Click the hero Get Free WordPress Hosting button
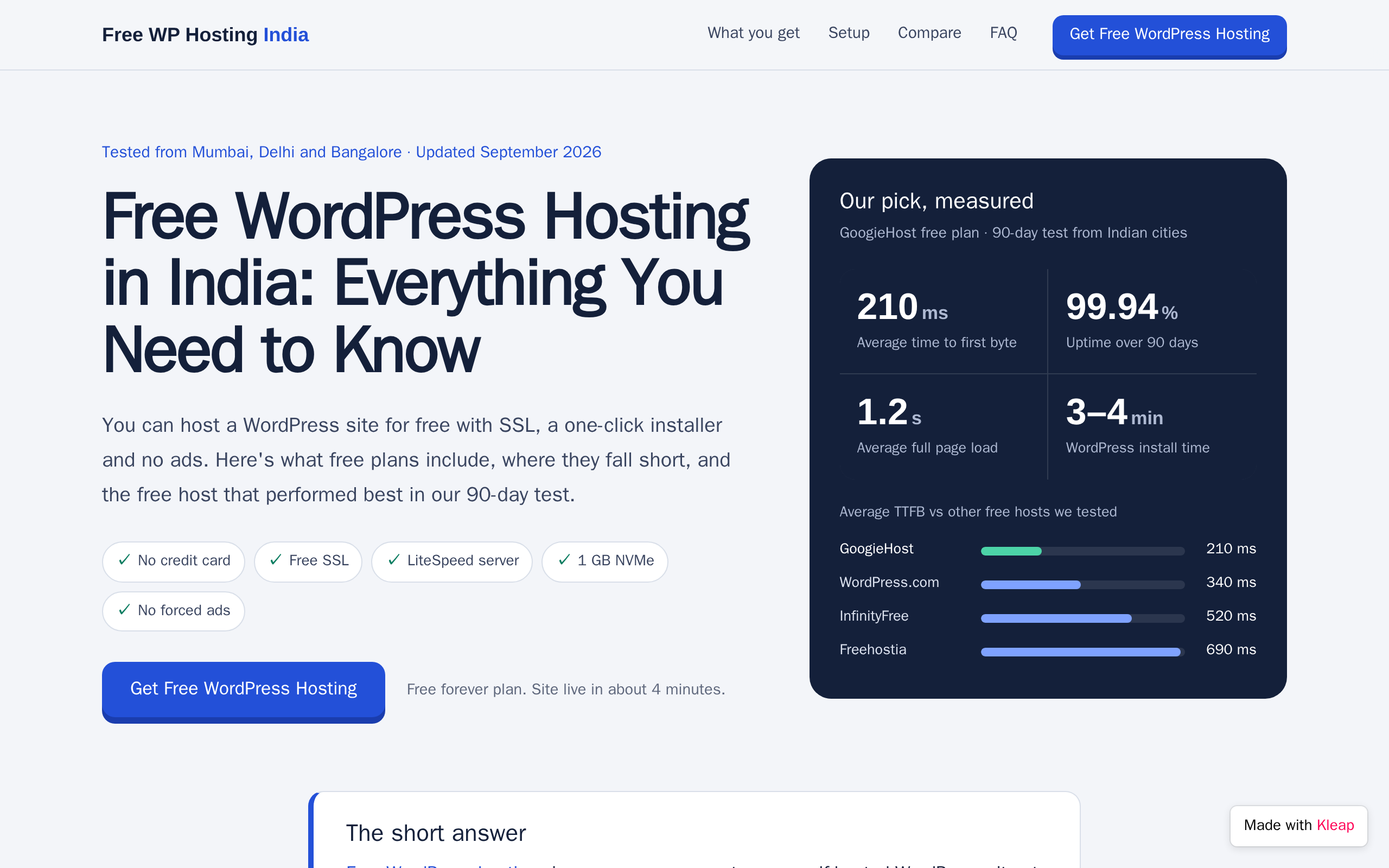 pos(244,692)
